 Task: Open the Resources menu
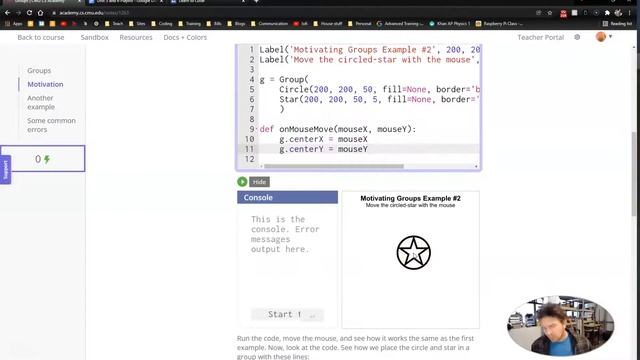136,37
